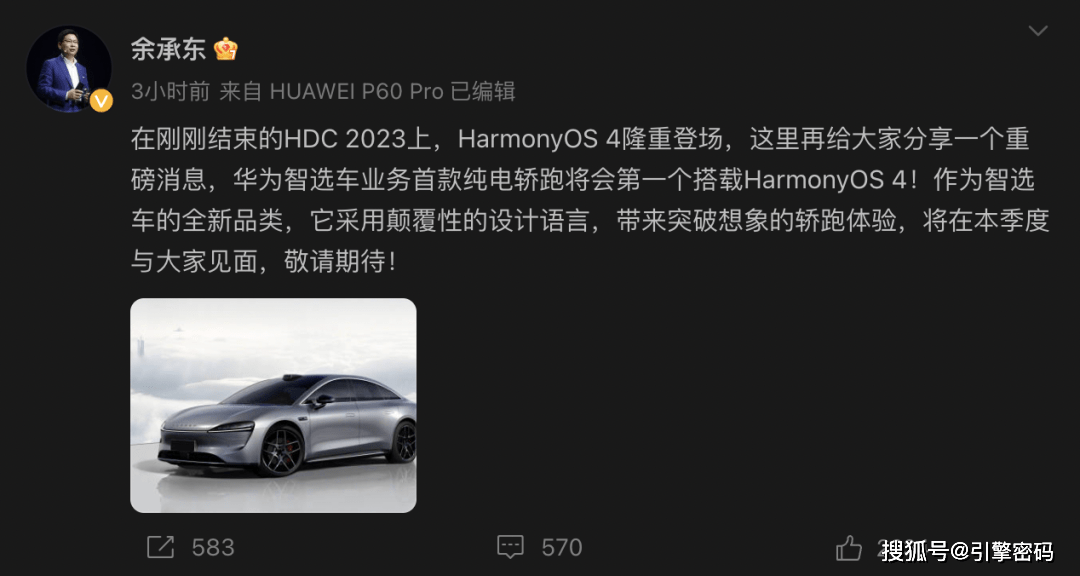Expand the post options chevron
Image resolution: width=1080 pixels, height=576 pixels.
pos(1037,31)
